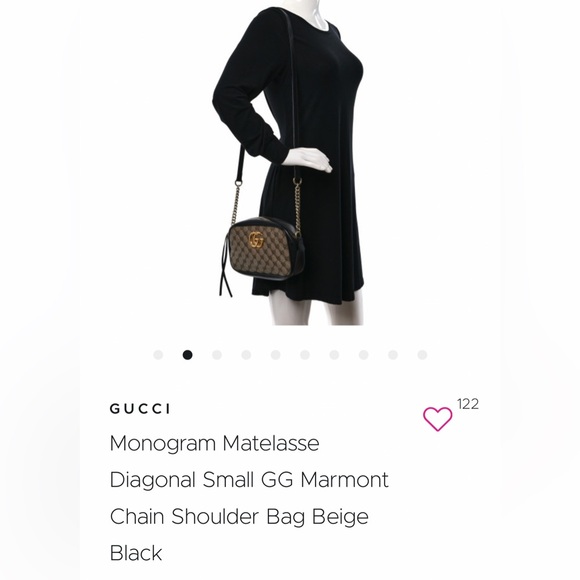The width and height of the screenshot is (580, 580).
Task: Select the active second carousel dot
Action: [188, 355]
